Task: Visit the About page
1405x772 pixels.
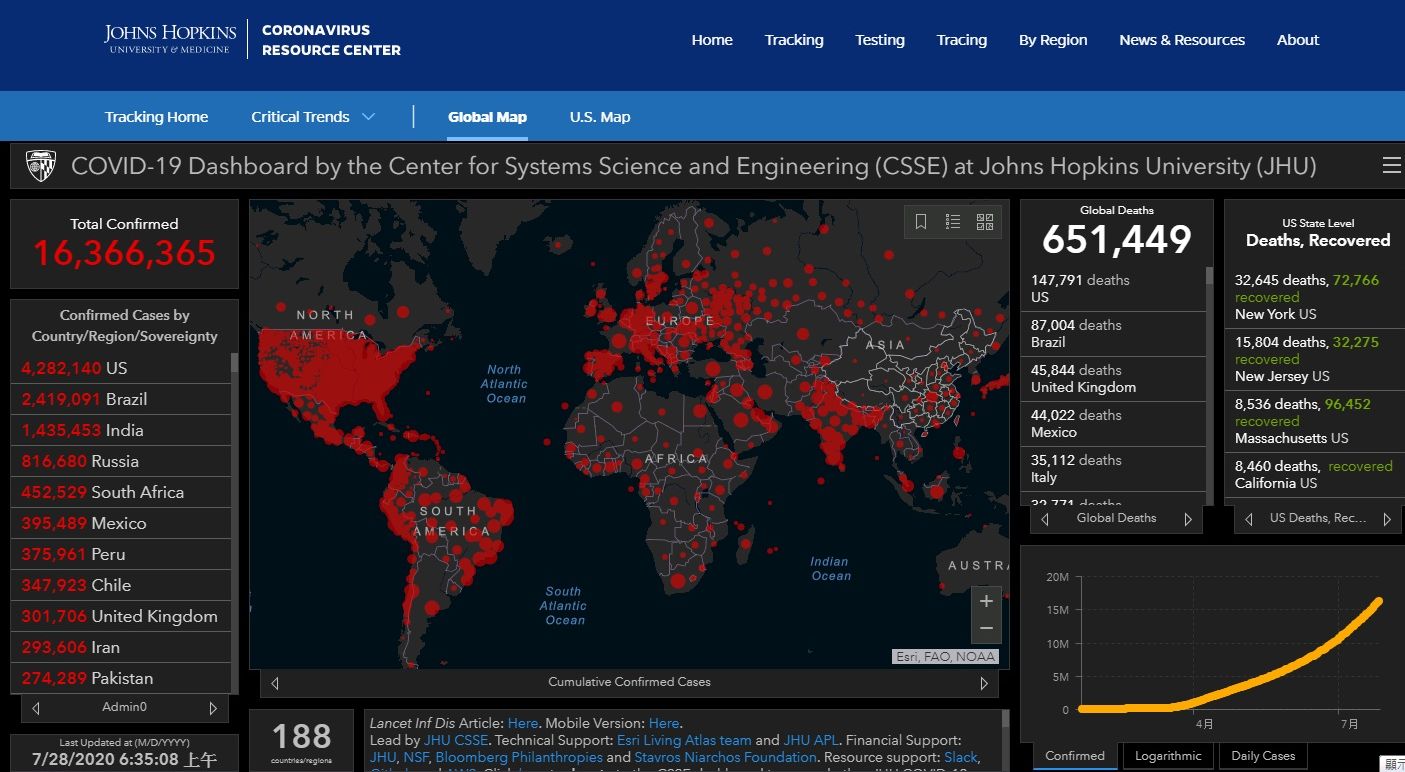Action: pyautogui.click(x=1298, y=40)
